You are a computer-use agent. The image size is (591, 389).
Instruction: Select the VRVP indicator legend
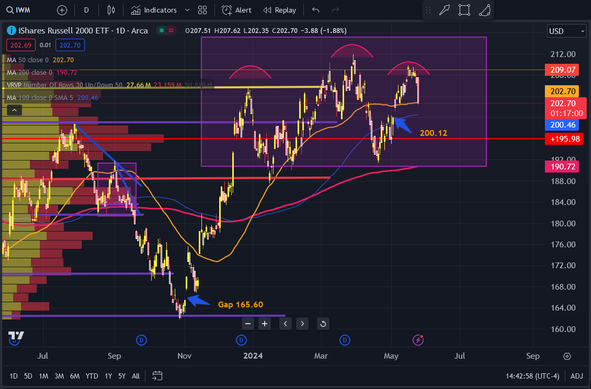pyautogui.click(x=109, y=85)
